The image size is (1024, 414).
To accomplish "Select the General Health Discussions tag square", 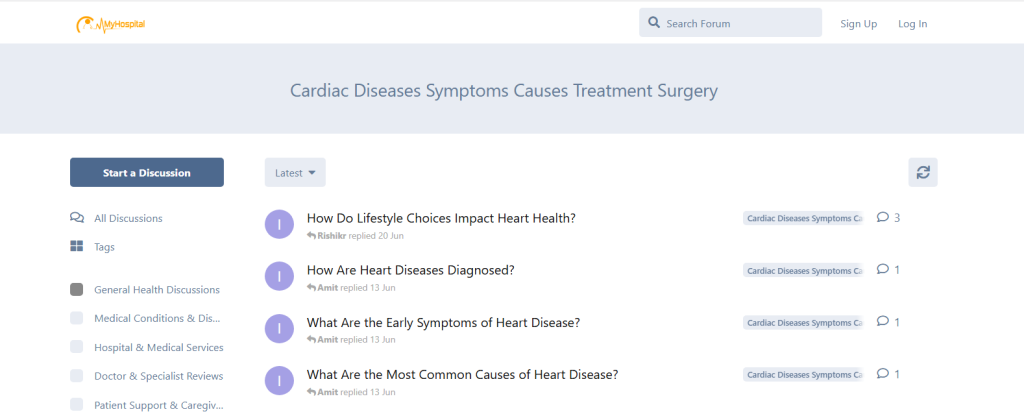I will (77, 290).
